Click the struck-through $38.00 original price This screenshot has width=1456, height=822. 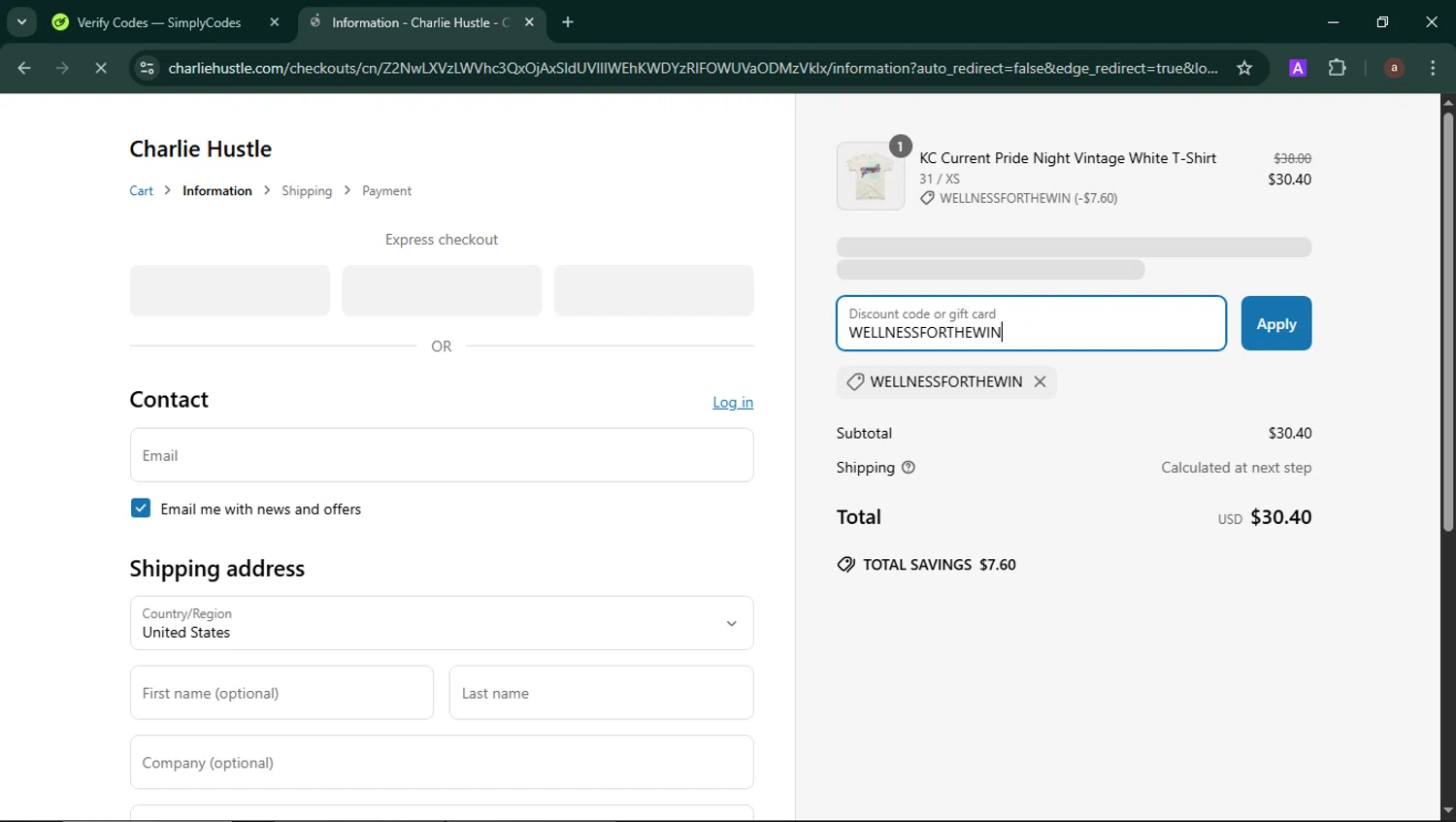[x=1292, y=158]
